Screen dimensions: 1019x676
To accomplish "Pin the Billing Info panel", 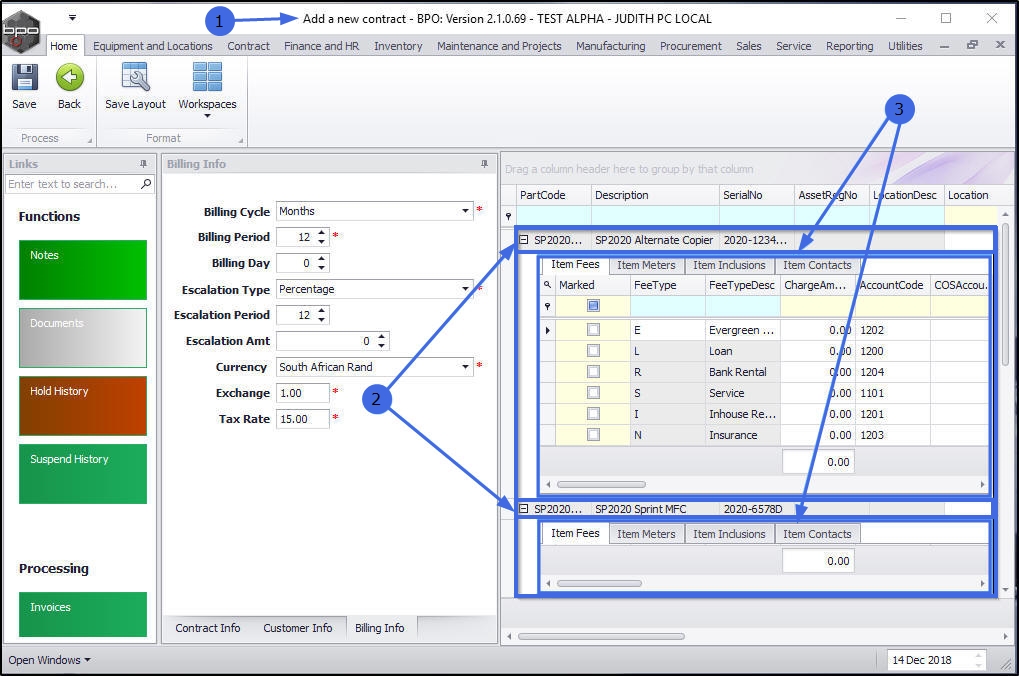I will 484,164.
